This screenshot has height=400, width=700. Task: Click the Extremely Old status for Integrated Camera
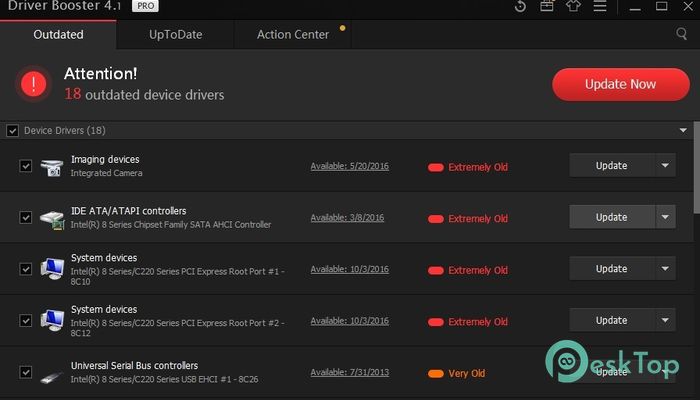click(467, 167)
